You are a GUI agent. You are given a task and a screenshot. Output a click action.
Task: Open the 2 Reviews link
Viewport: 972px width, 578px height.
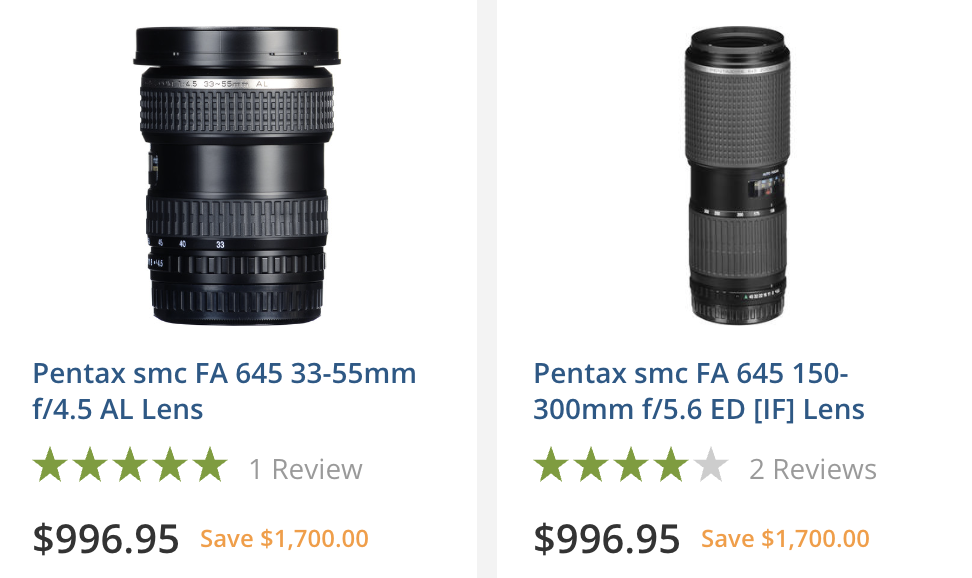click(x=812, y=467)
